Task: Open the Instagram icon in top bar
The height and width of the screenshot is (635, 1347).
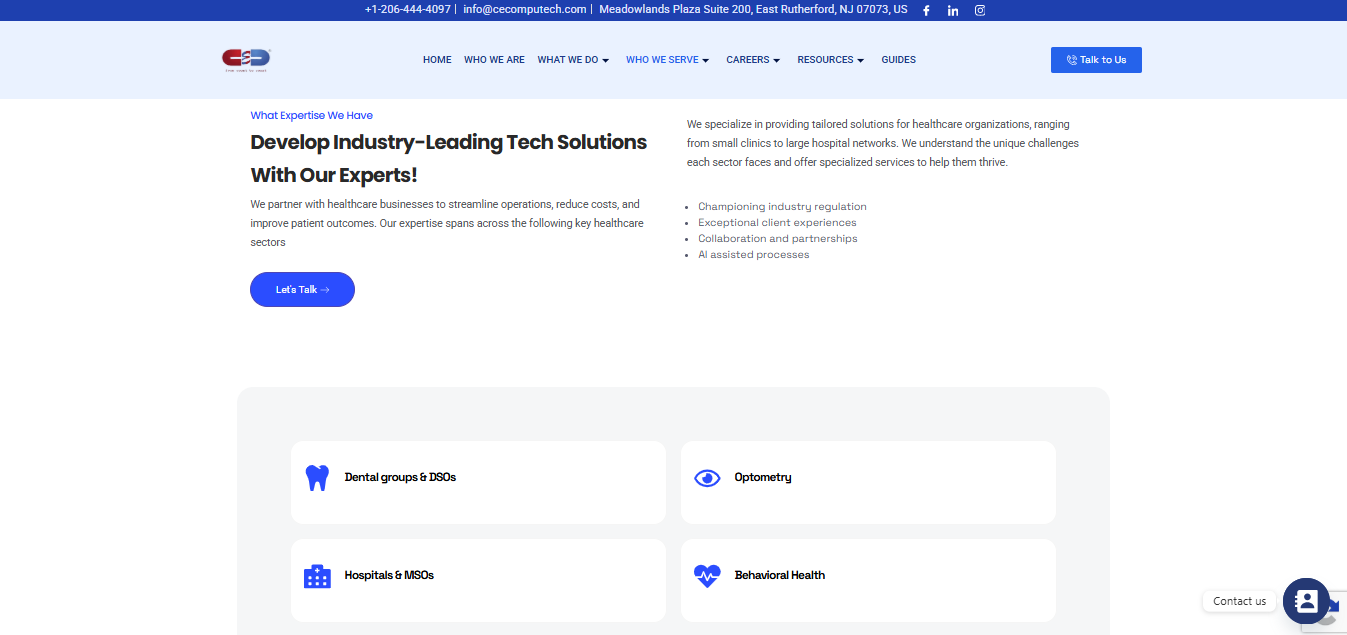Action: point(980,10)
